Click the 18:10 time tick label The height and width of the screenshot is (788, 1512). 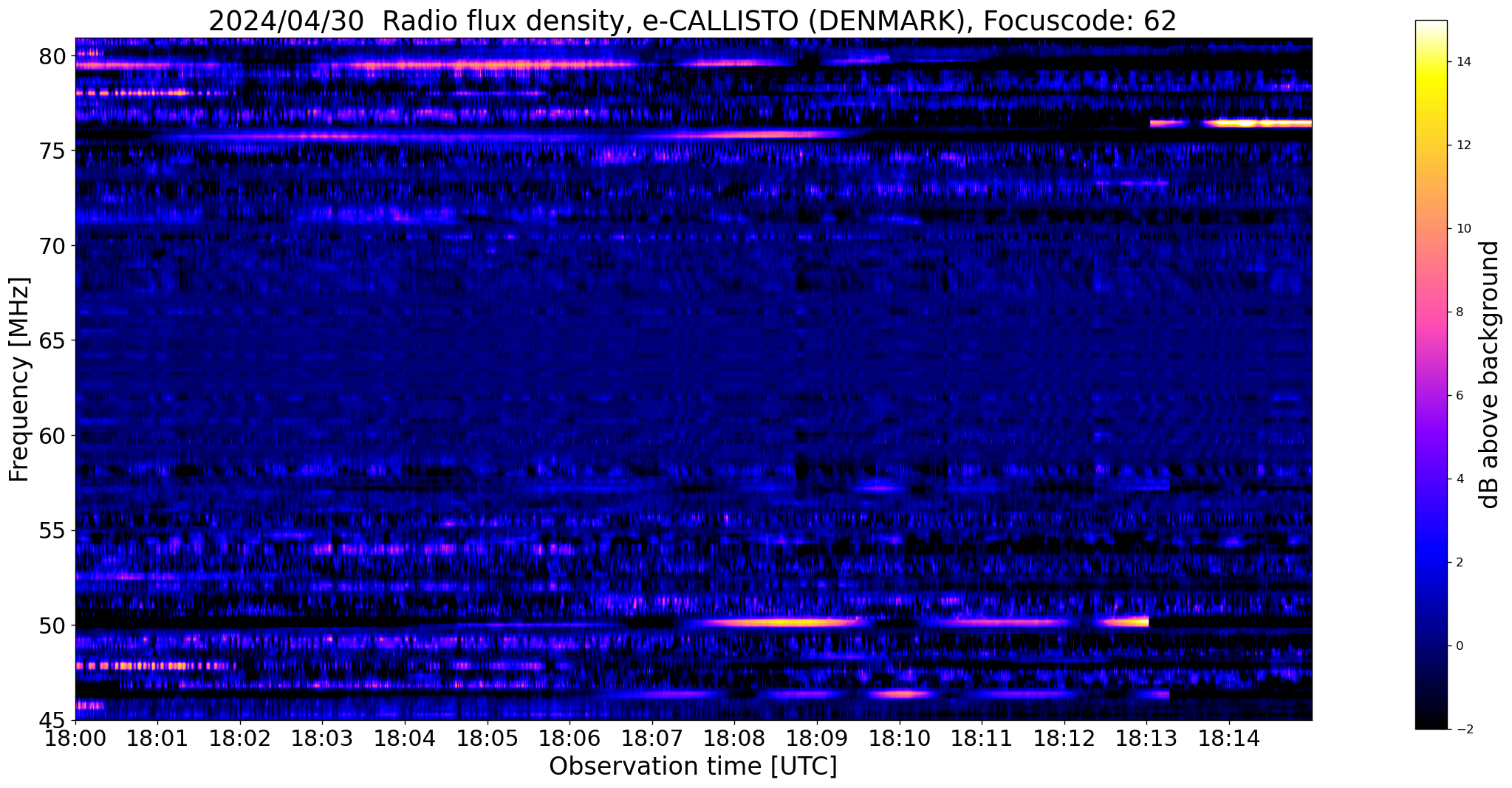point(900,737)
